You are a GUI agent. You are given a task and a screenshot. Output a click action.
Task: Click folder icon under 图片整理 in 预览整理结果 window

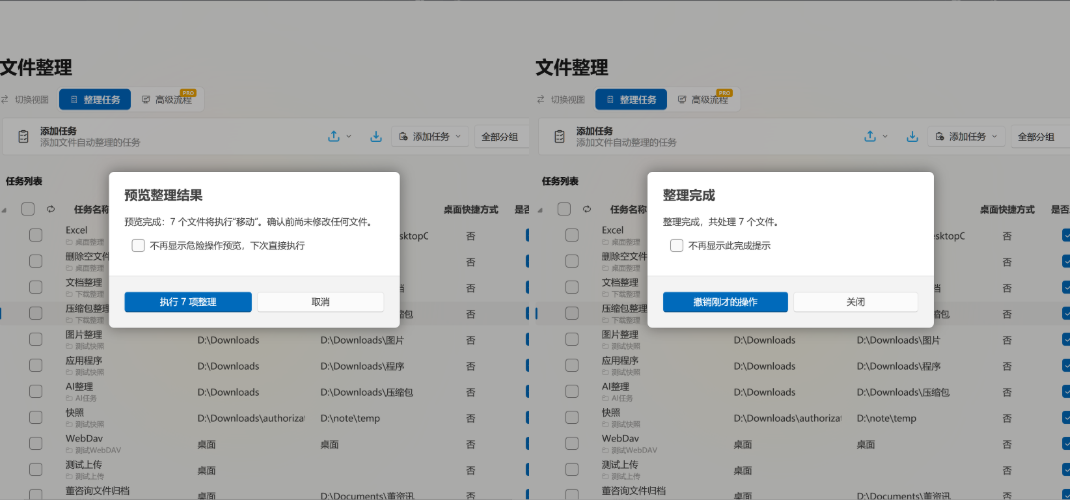click(x=69, y=346)
